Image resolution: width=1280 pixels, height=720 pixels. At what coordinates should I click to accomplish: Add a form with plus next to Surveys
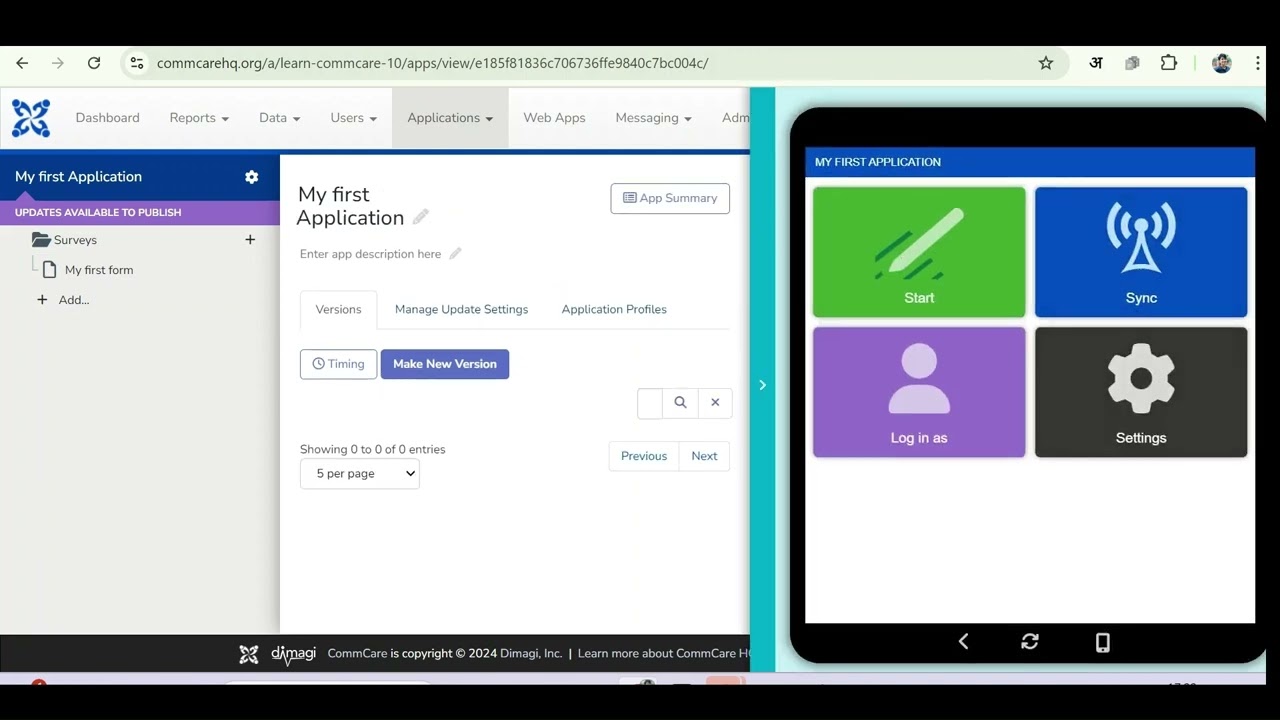[250, 240]
